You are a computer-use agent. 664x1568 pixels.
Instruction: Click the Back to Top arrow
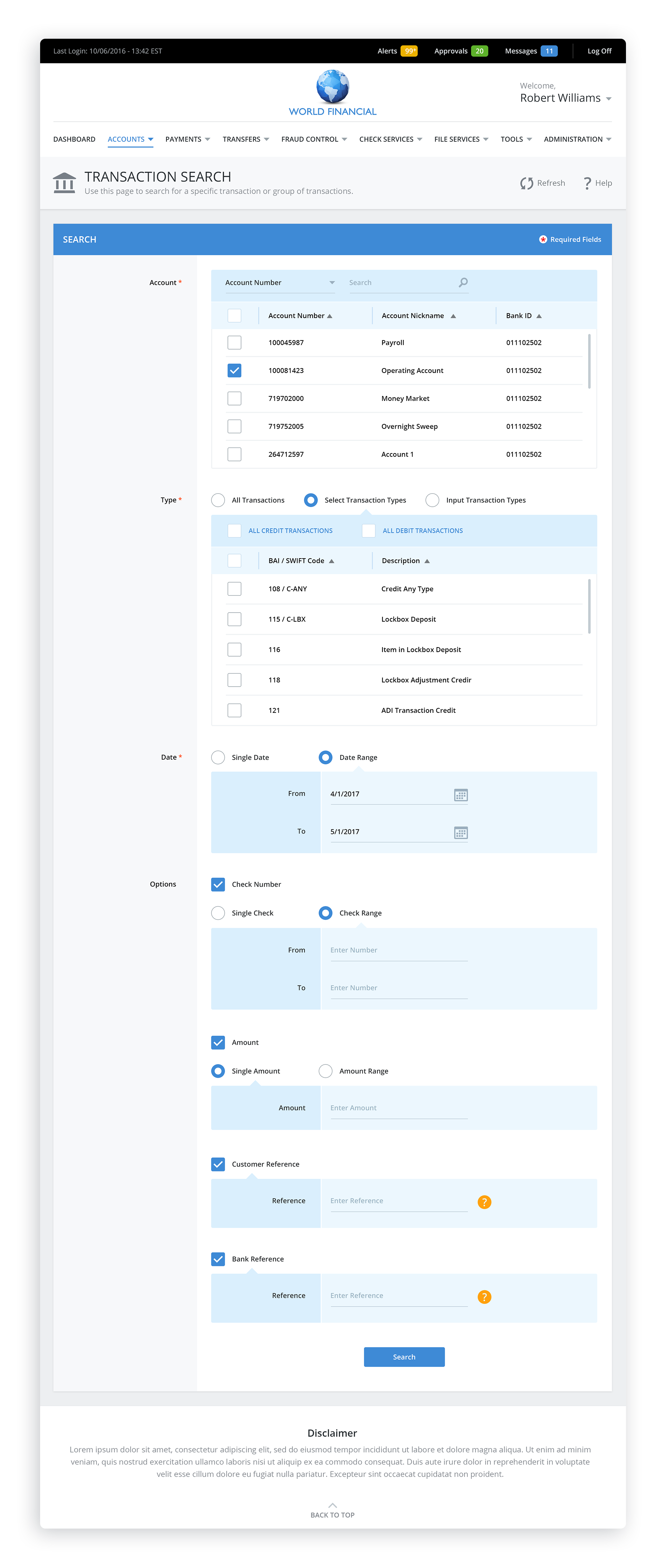332,1505
